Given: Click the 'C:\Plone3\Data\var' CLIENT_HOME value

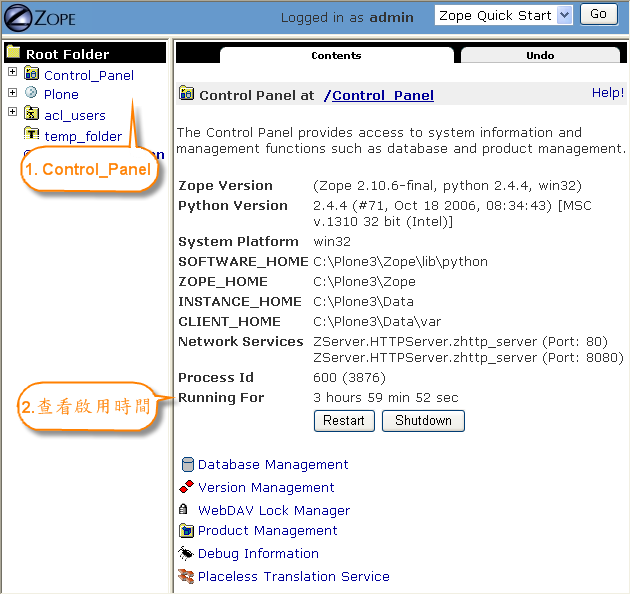Looking at the screenshot, I should click(x=377, y=322).
